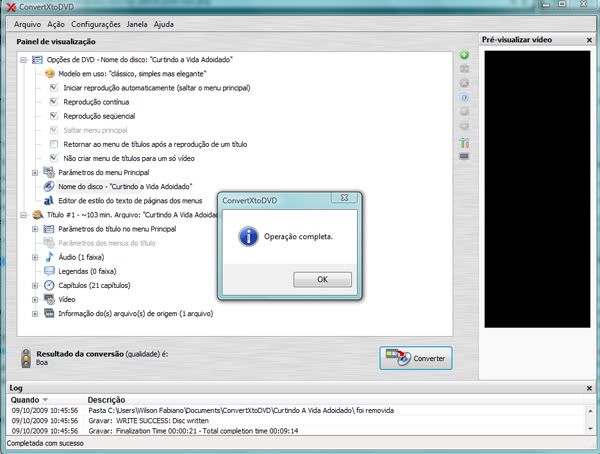Viewport: 600px width, 454px height.
Task: Click the Modelo em uso template icon
Action: tap(50, 74)
